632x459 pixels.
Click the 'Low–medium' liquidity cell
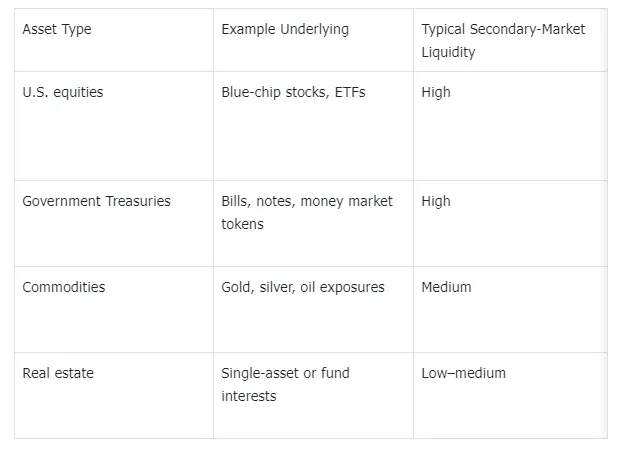point(463,373)
